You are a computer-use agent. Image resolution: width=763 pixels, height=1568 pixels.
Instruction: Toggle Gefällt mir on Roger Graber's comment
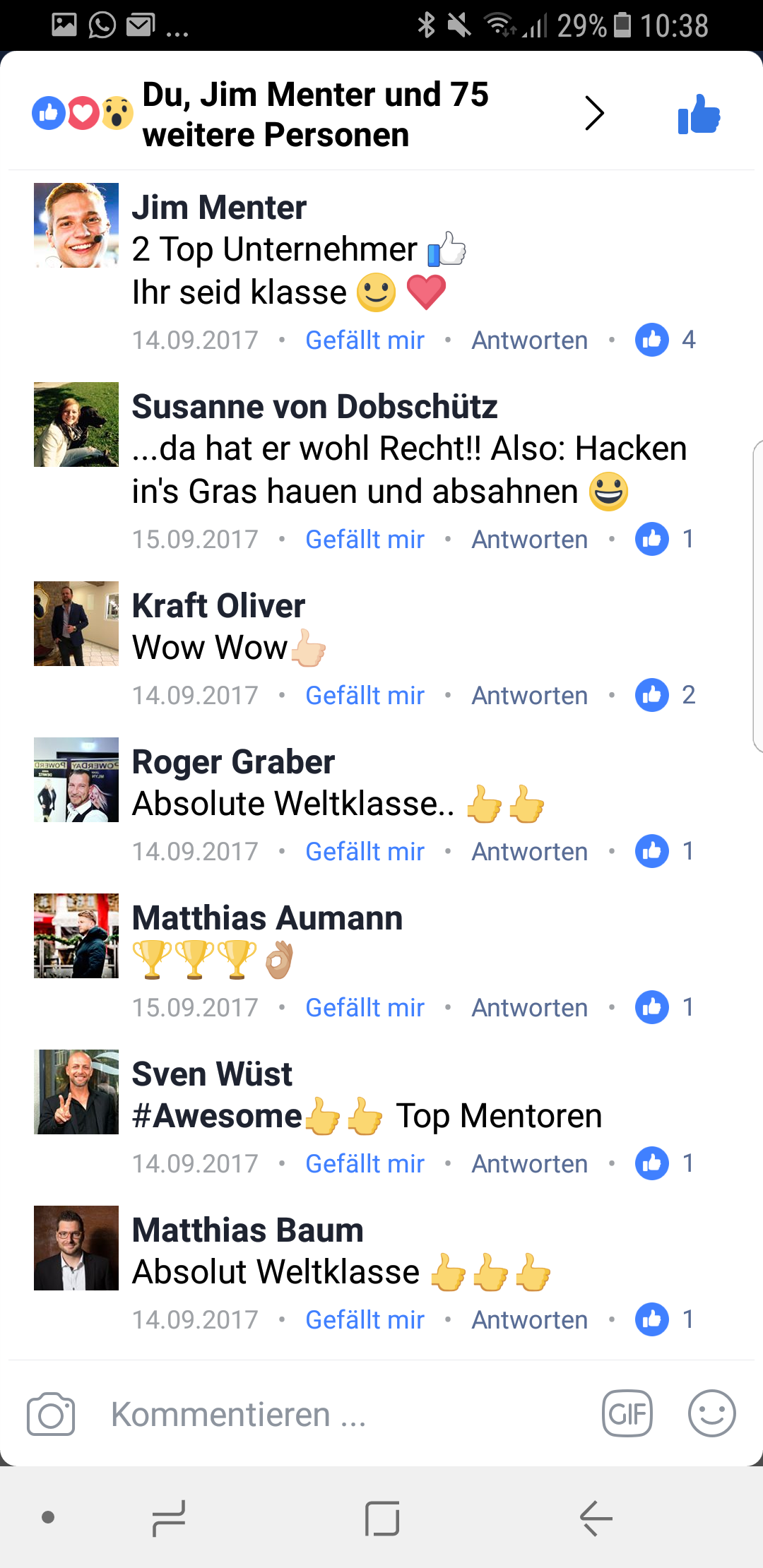365,851
